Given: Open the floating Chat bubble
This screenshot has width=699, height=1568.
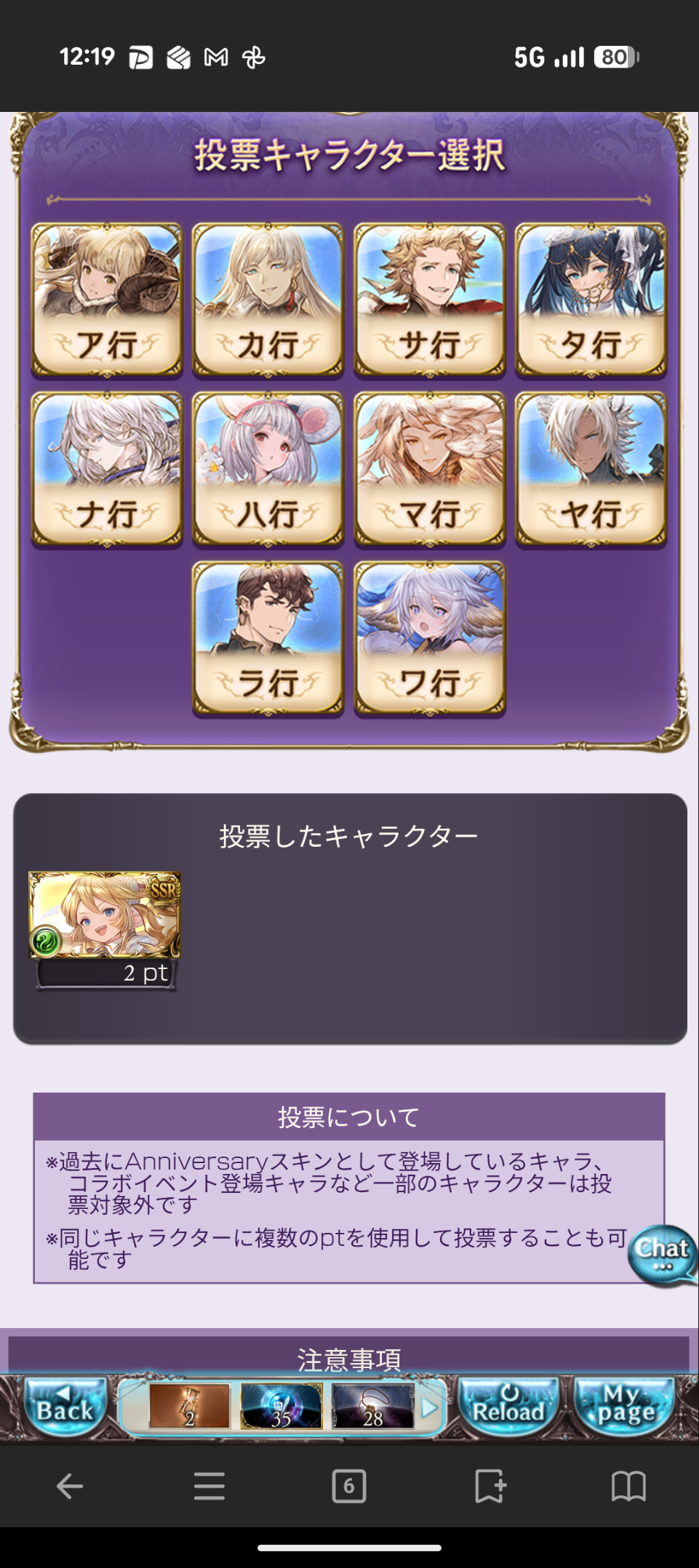Looking at the screenshot, I should pyautogui.click(x=662, y=1255).
